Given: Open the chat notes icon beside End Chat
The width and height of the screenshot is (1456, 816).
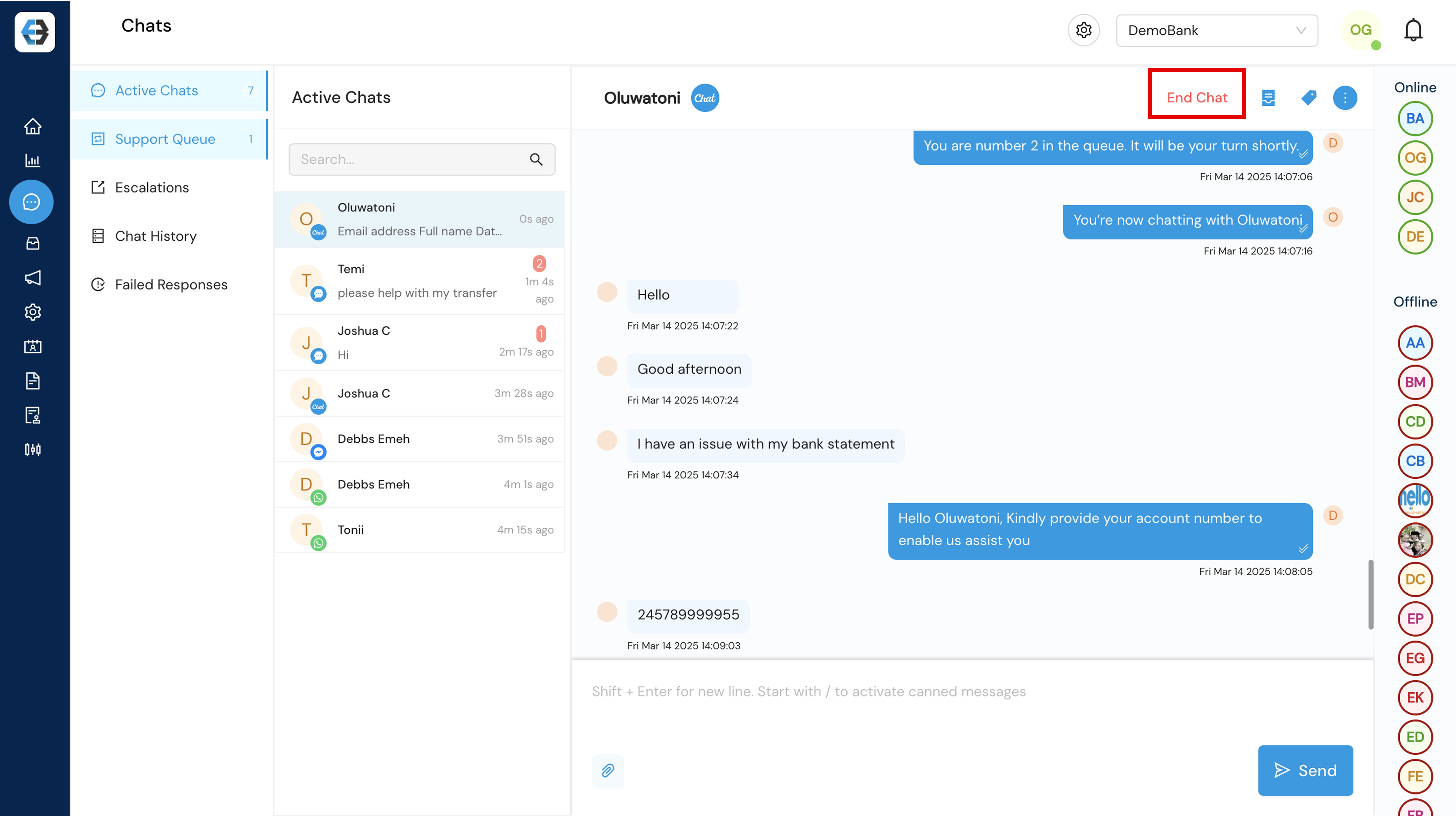Looking at the screenshot, I should click(x=1268, y=98).
